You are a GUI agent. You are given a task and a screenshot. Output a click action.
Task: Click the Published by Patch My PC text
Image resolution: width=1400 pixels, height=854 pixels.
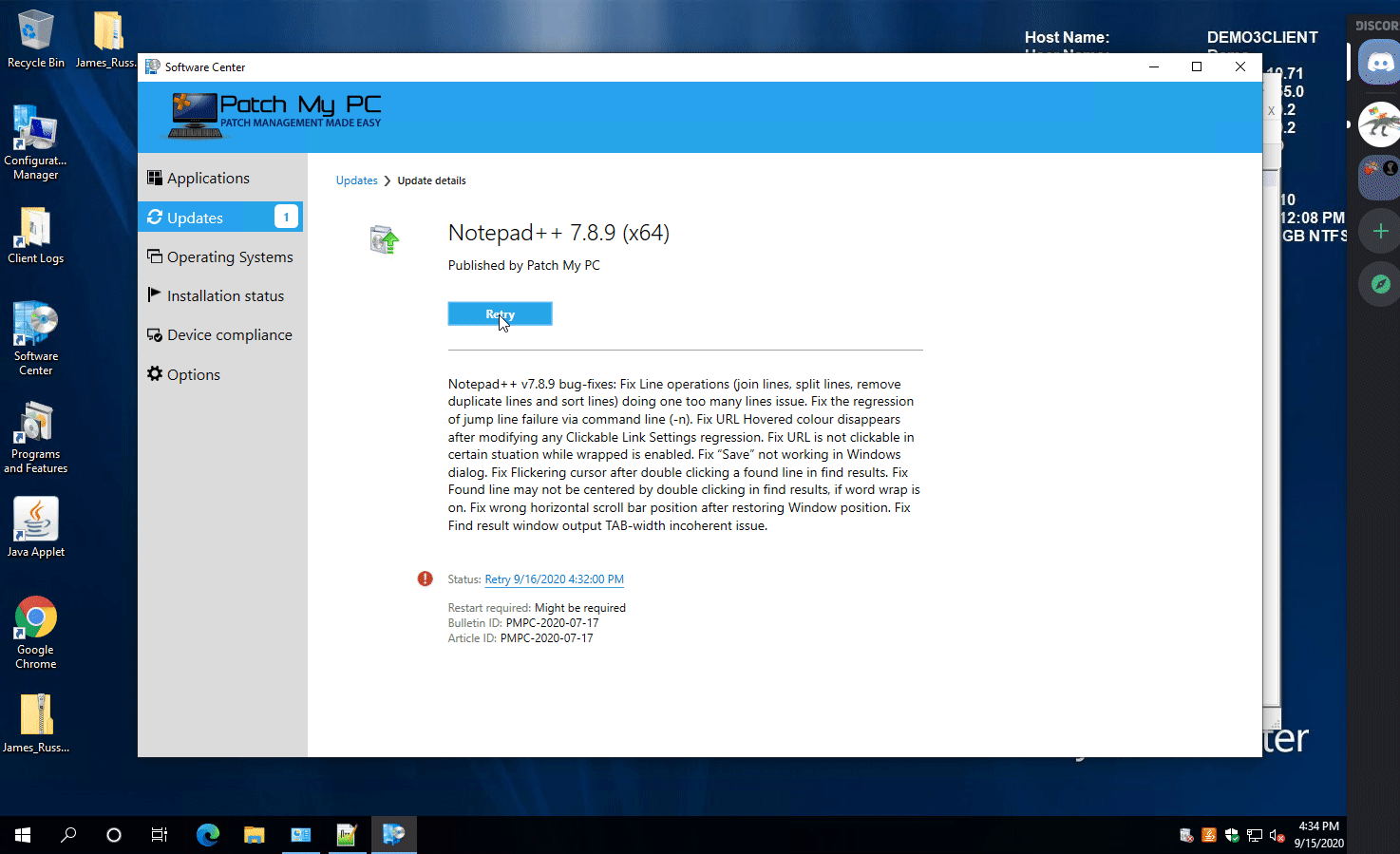(524, 265)
